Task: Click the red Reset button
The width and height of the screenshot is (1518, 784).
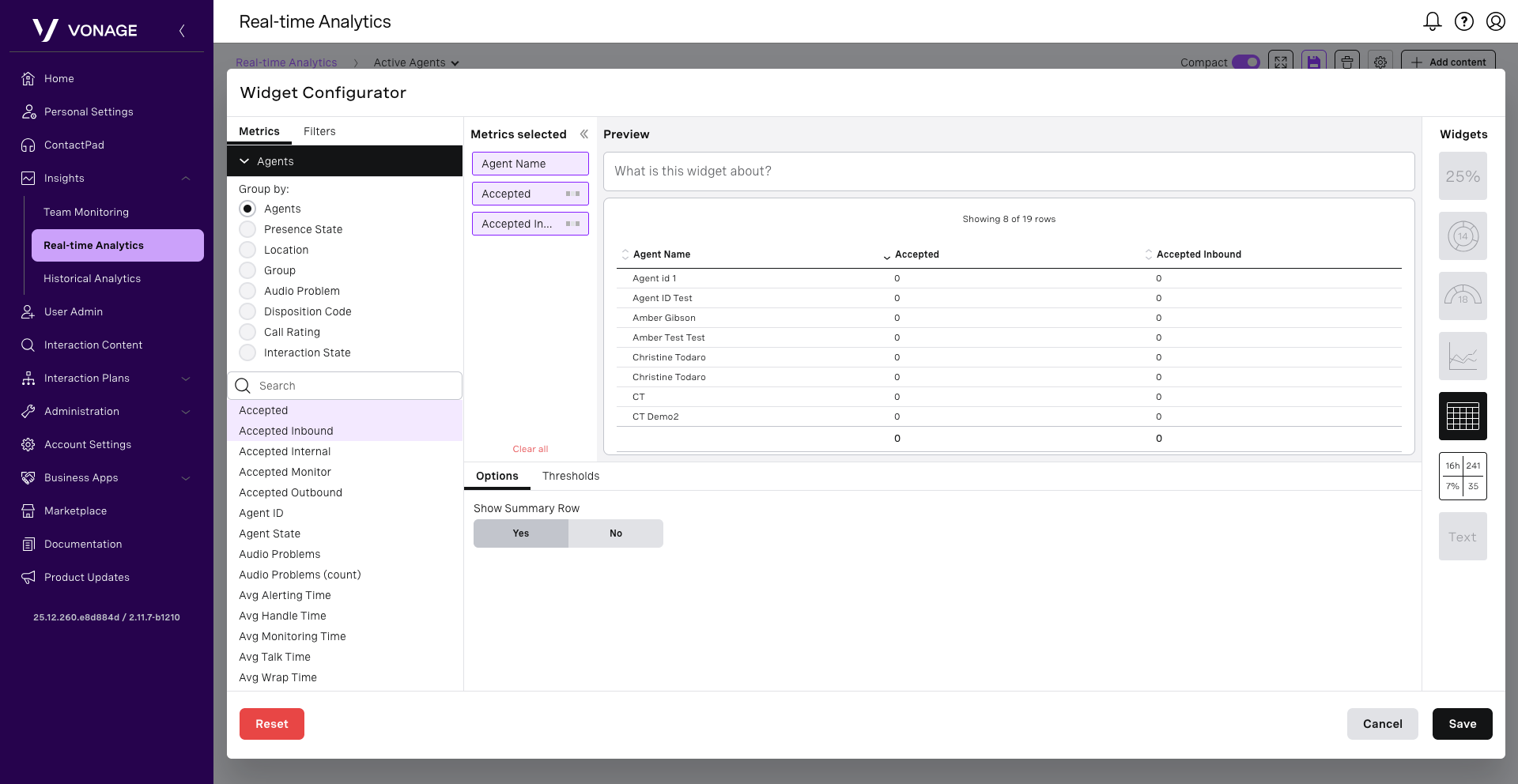Action: (x=271, y=724)
